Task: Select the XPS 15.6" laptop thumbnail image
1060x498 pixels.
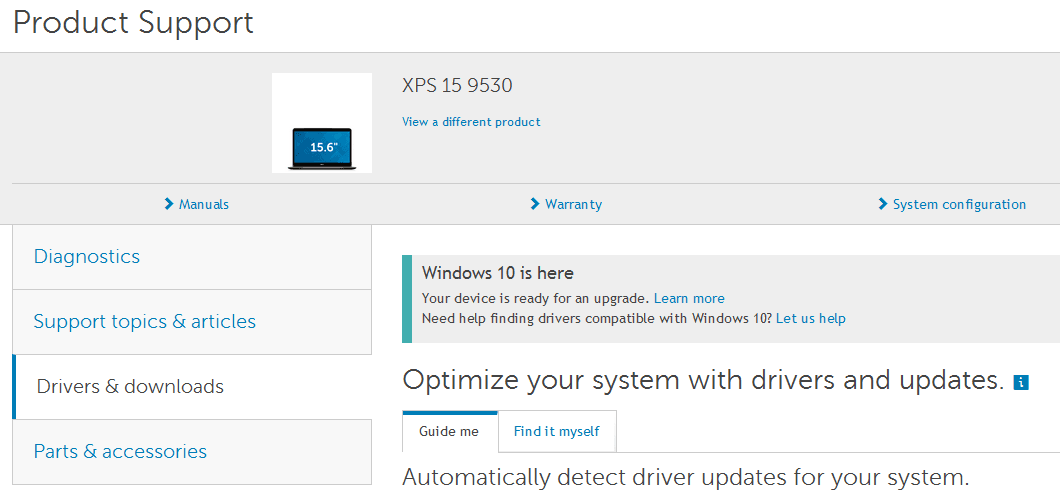Action: pyautogui.click(x=322, y=123)
